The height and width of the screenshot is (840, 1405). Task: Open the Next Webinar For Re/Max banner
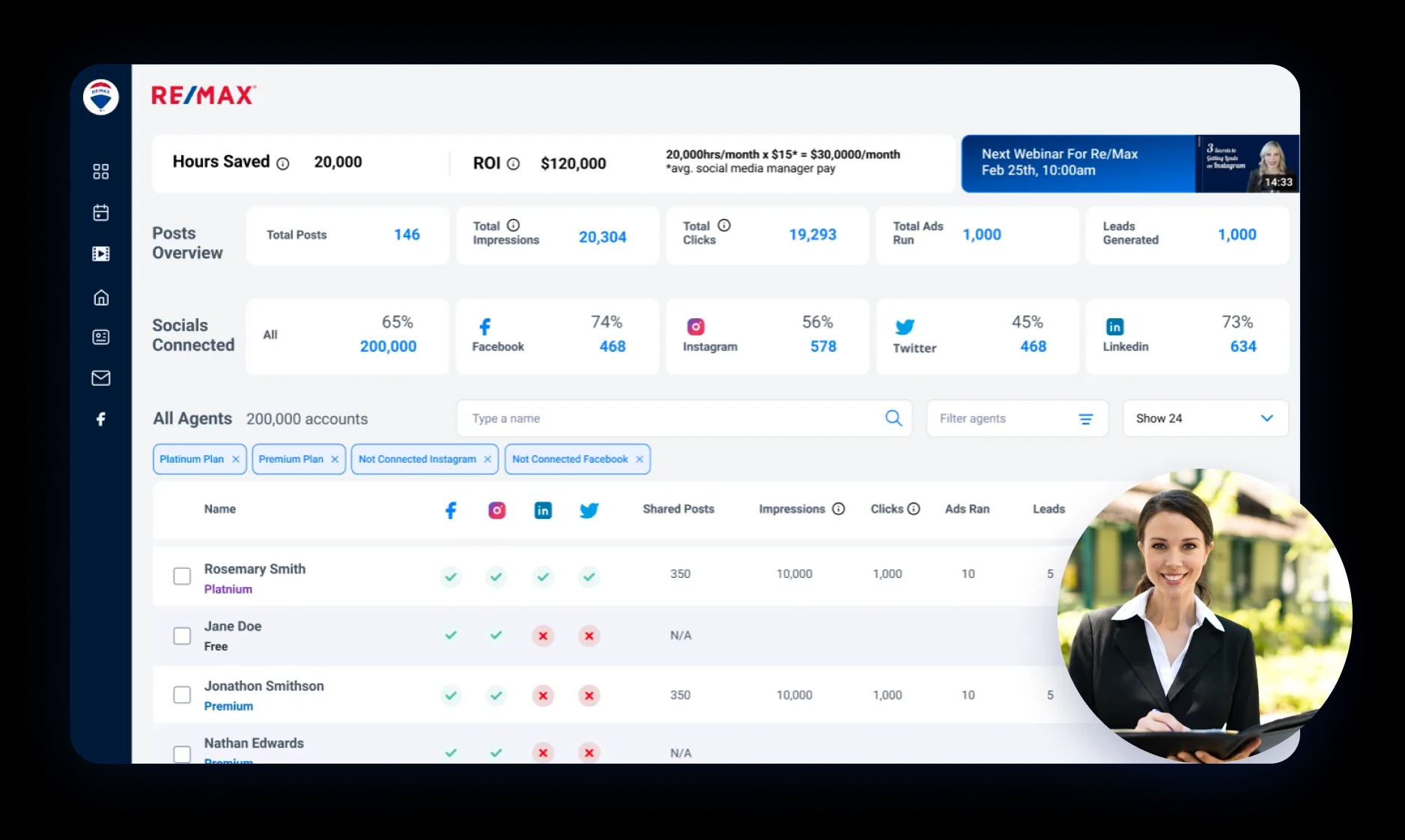point(1078,163)
